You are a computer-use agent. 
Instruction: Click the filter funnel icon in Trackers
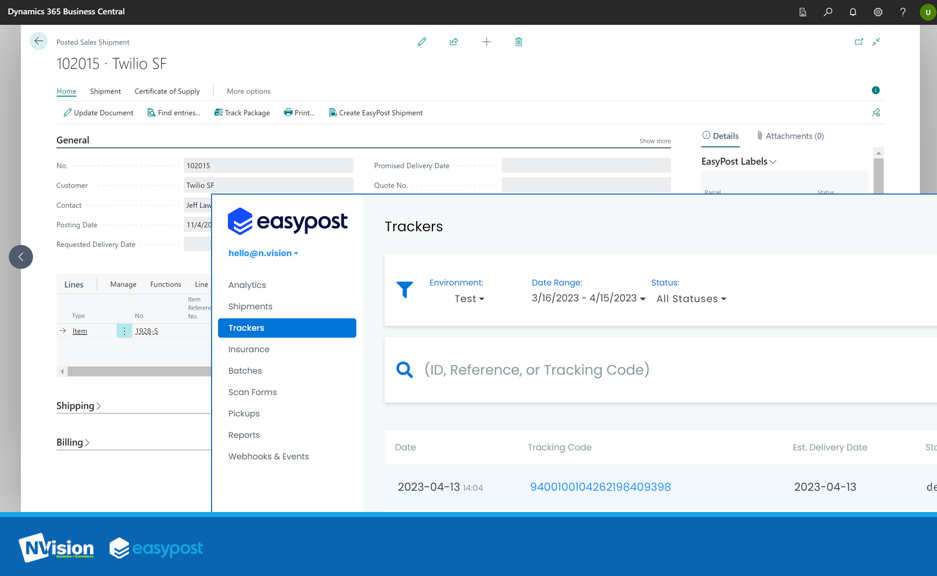[404, 290]
